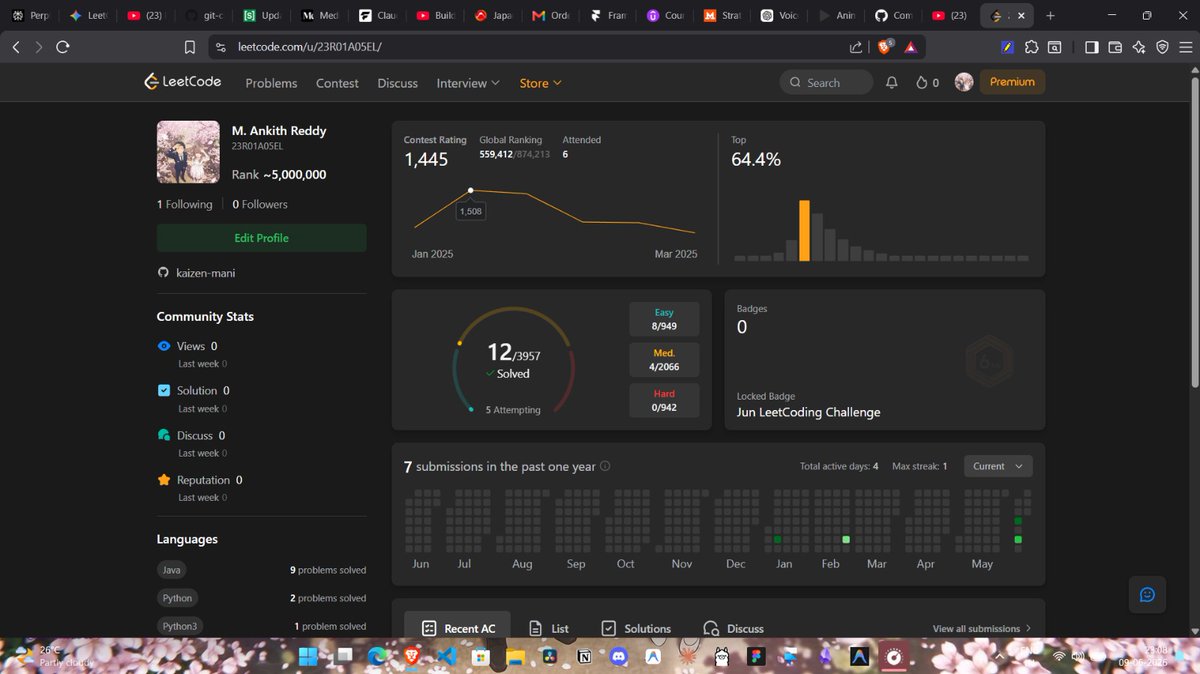Open the Brave VPN shield icon
Screen dimensions: 1200x674
[1162, 47]
